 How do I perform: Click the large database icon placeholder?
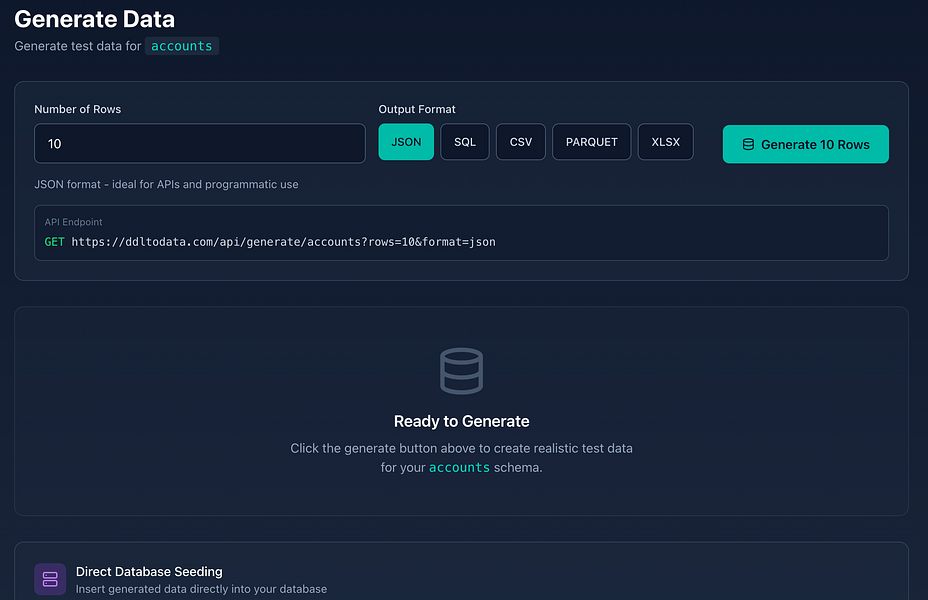462,371
